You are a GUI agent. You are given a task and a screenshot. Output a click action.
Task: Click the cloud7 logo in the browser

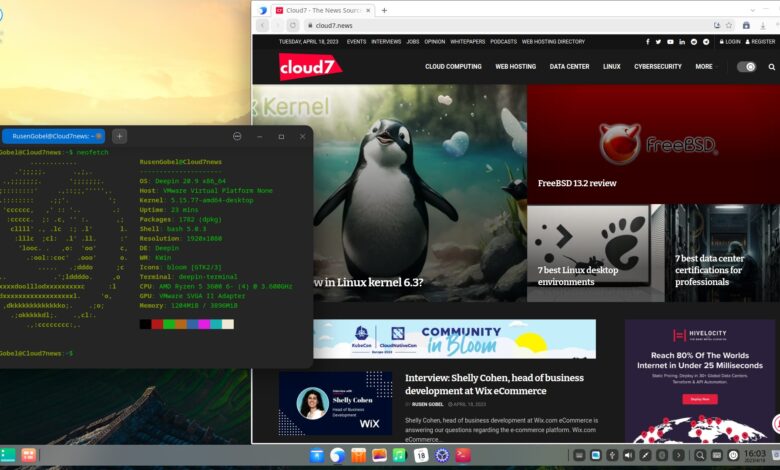click(x=310, y=67)
